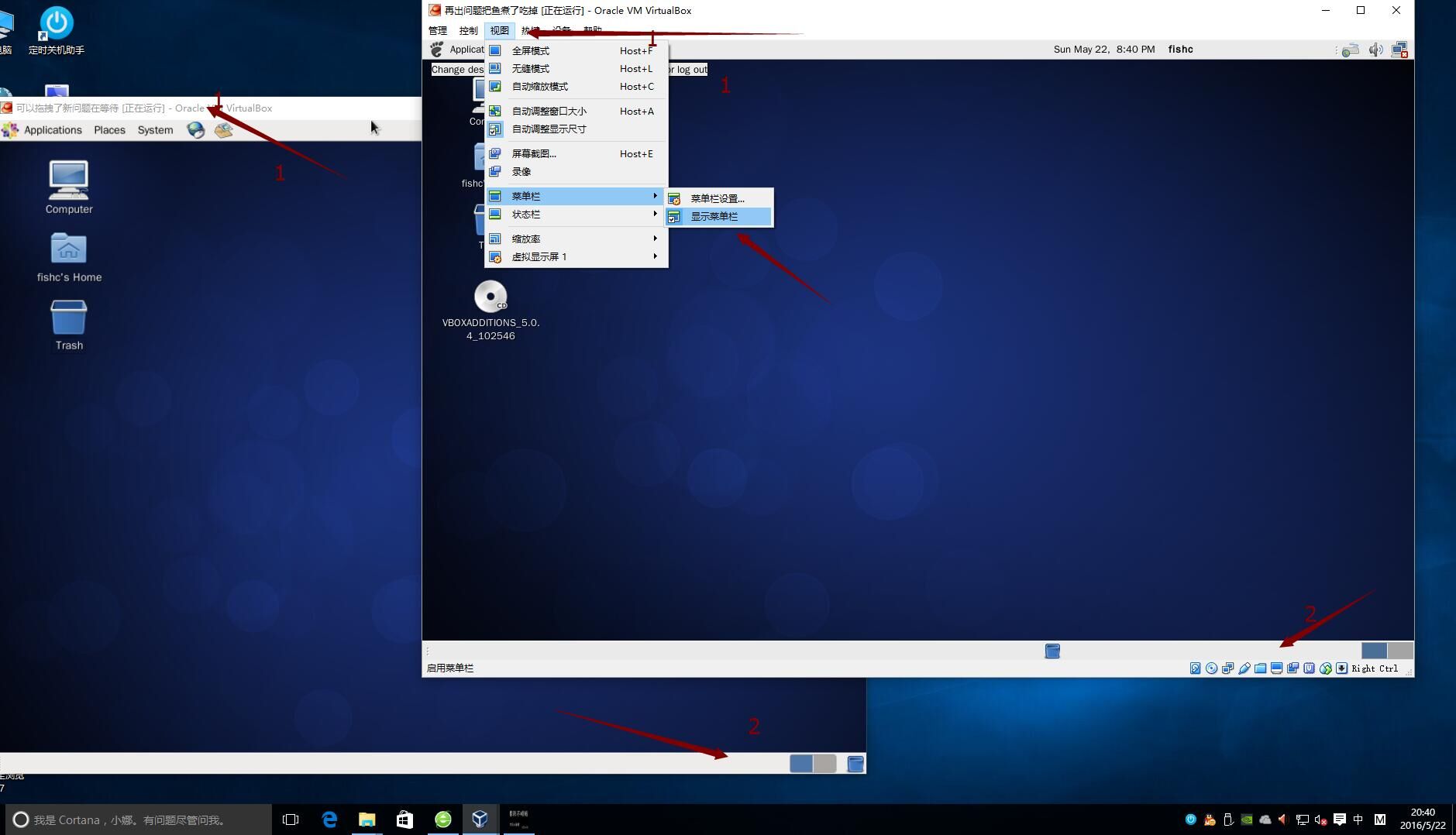Click the GNOME volume speaker icon
Image resolution: width=1456 pixels, height=835 pixels.
pyautogui.click(x=1375, y=50)
